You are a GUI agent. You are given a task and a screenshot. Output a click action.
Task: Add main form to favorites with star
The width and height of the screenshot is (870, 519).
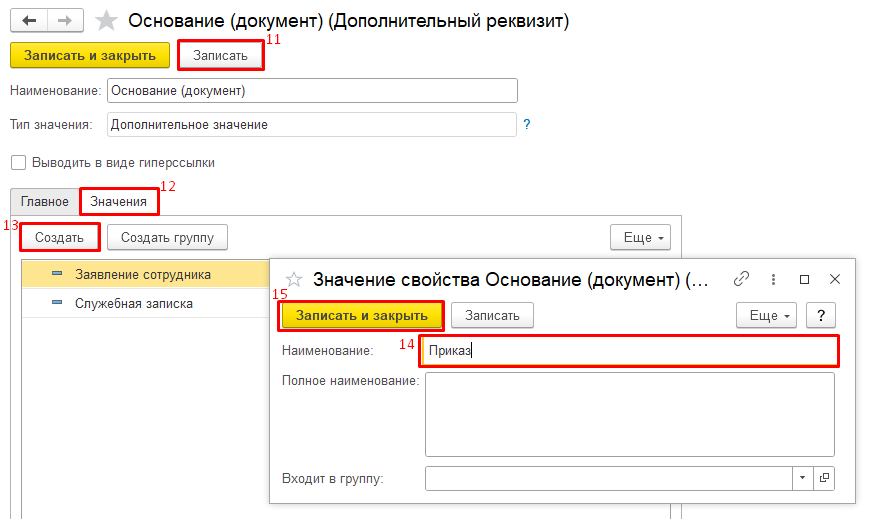[106, 21]
